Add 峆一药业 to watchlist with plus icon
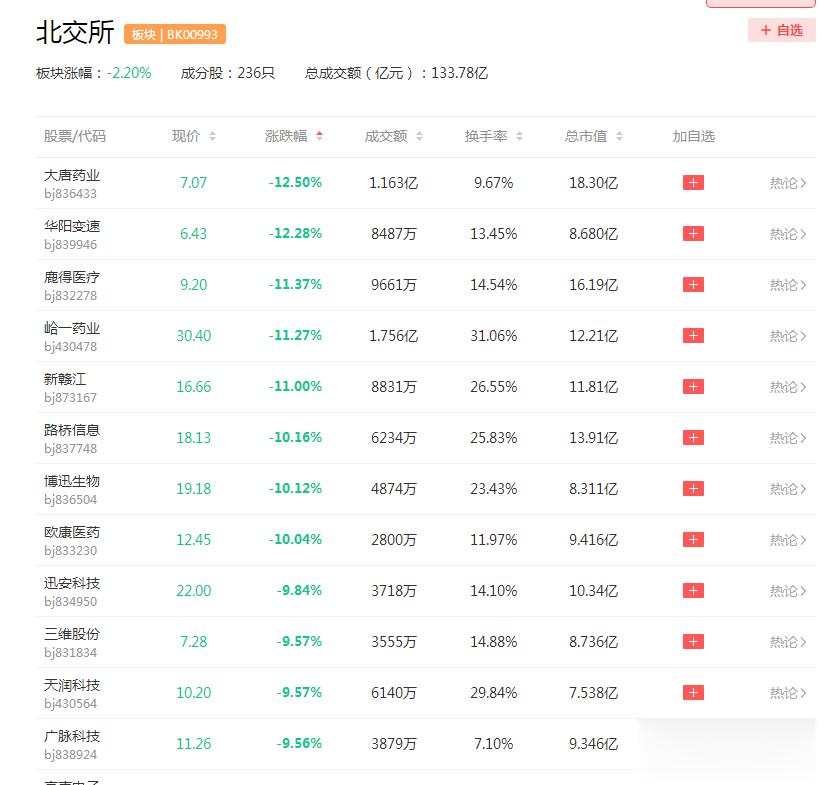The height and width of the screenshot is (785, 835). (x=693, y=336)
